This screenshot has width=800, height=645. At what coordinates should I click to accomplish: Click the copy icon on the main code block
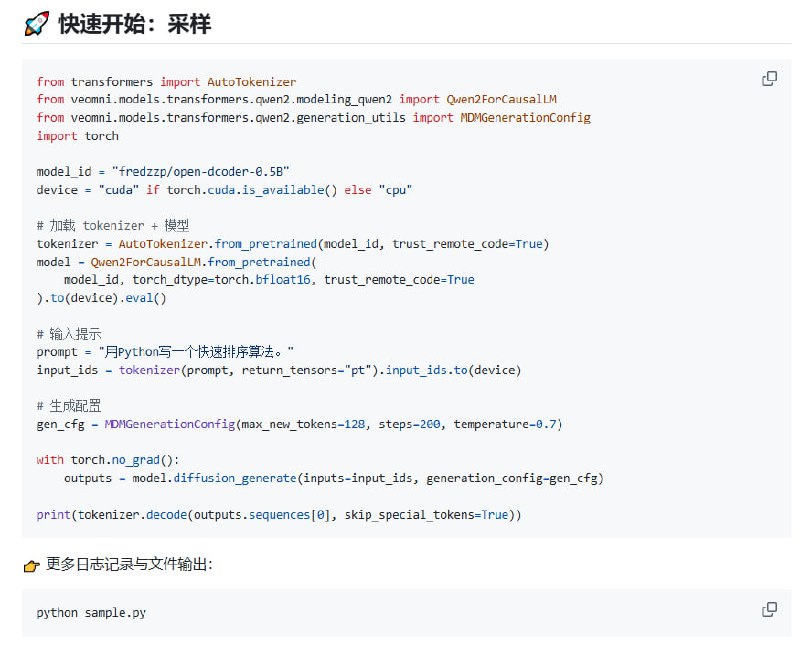[x=770, y=76]
